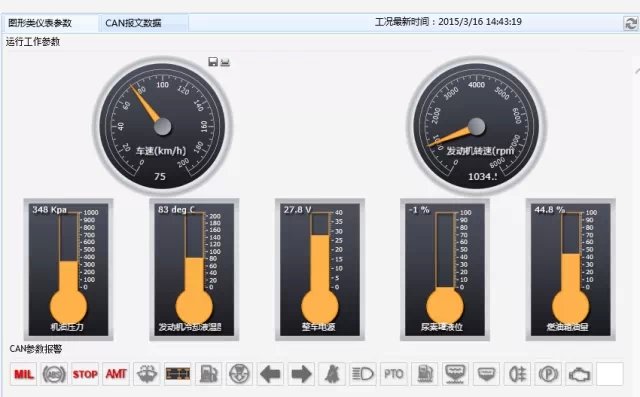Click the 机油压力 thermometer bar
Viewport: 640px width, 397px height.
point(68,269)
